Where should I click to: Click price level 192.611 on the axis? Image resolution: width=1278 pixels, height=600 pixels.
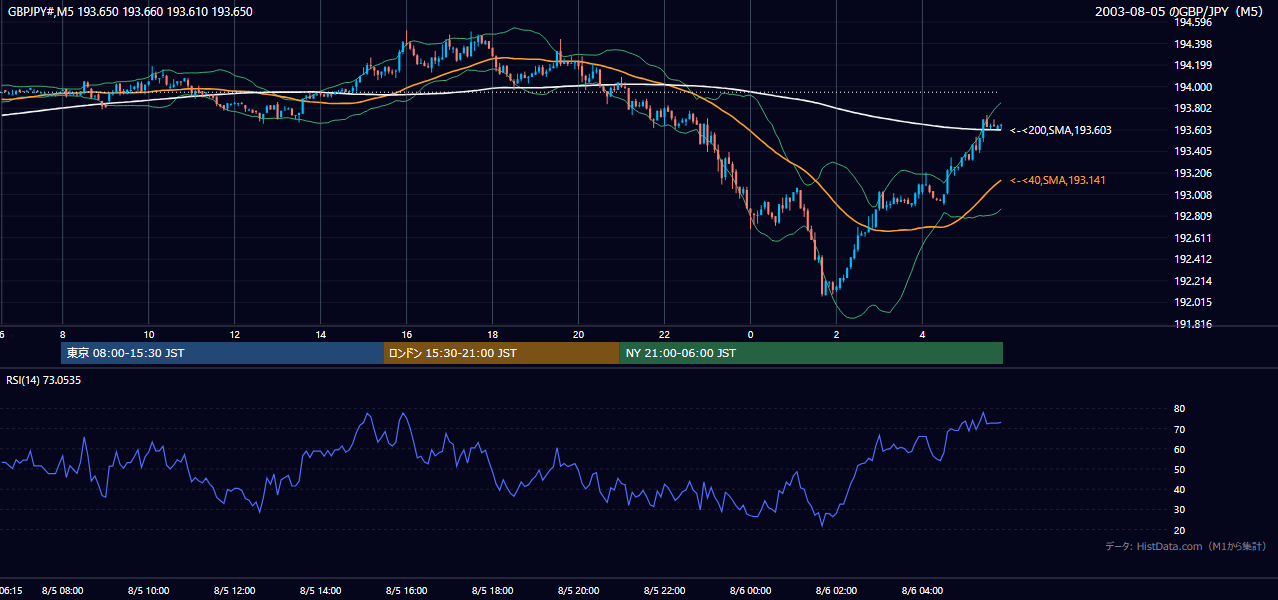pos(1192,238)
